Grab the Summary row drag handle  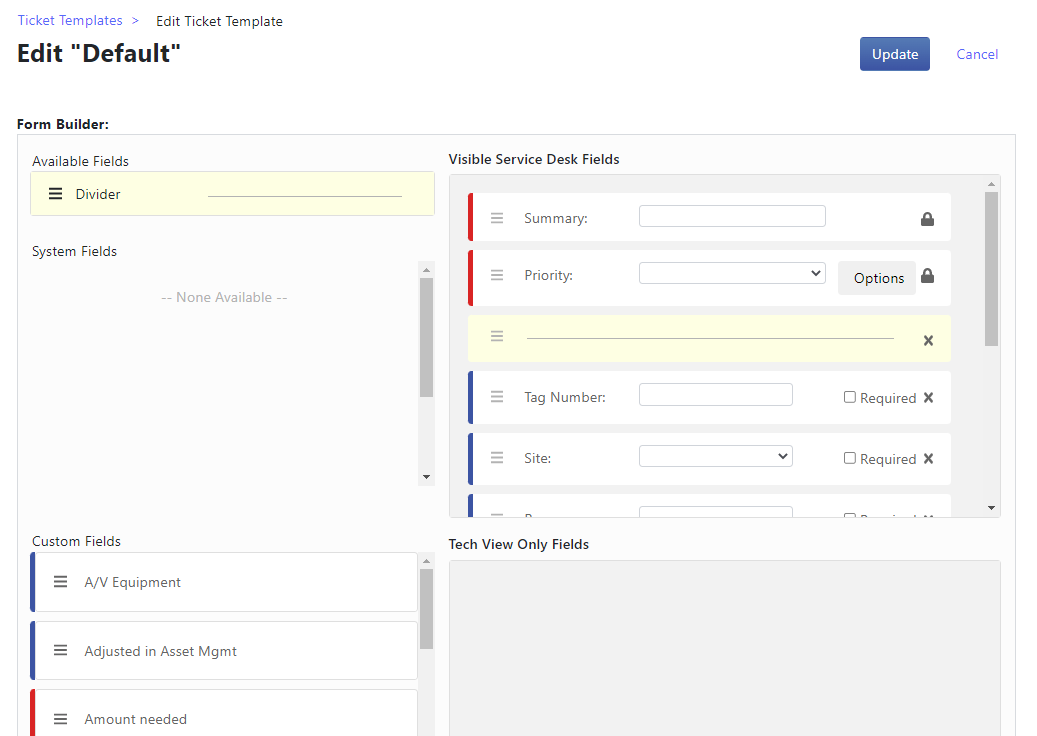[x=497, y=218]
